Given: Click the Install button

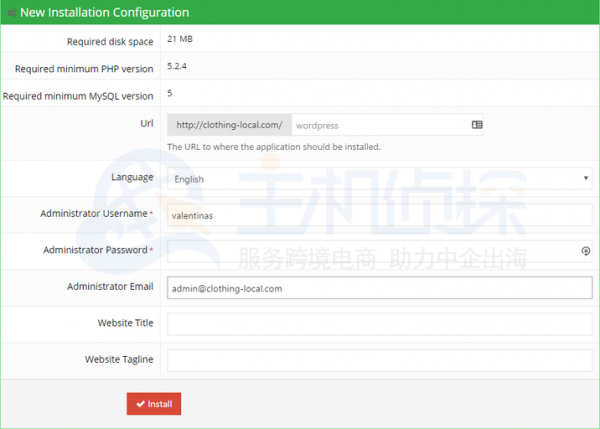Looking at the screenshot, I should (154, 404).
